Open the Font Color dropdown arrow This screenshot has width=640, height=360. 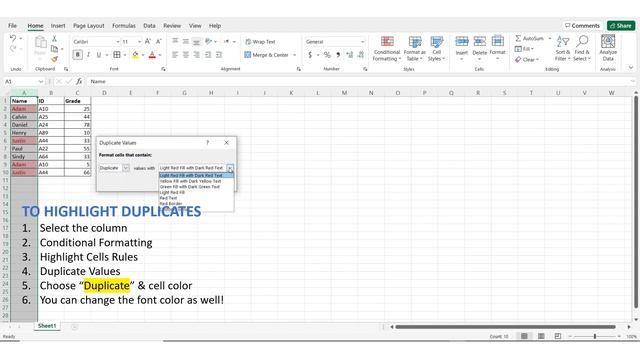pyautogui.click(x=160, y=55)
